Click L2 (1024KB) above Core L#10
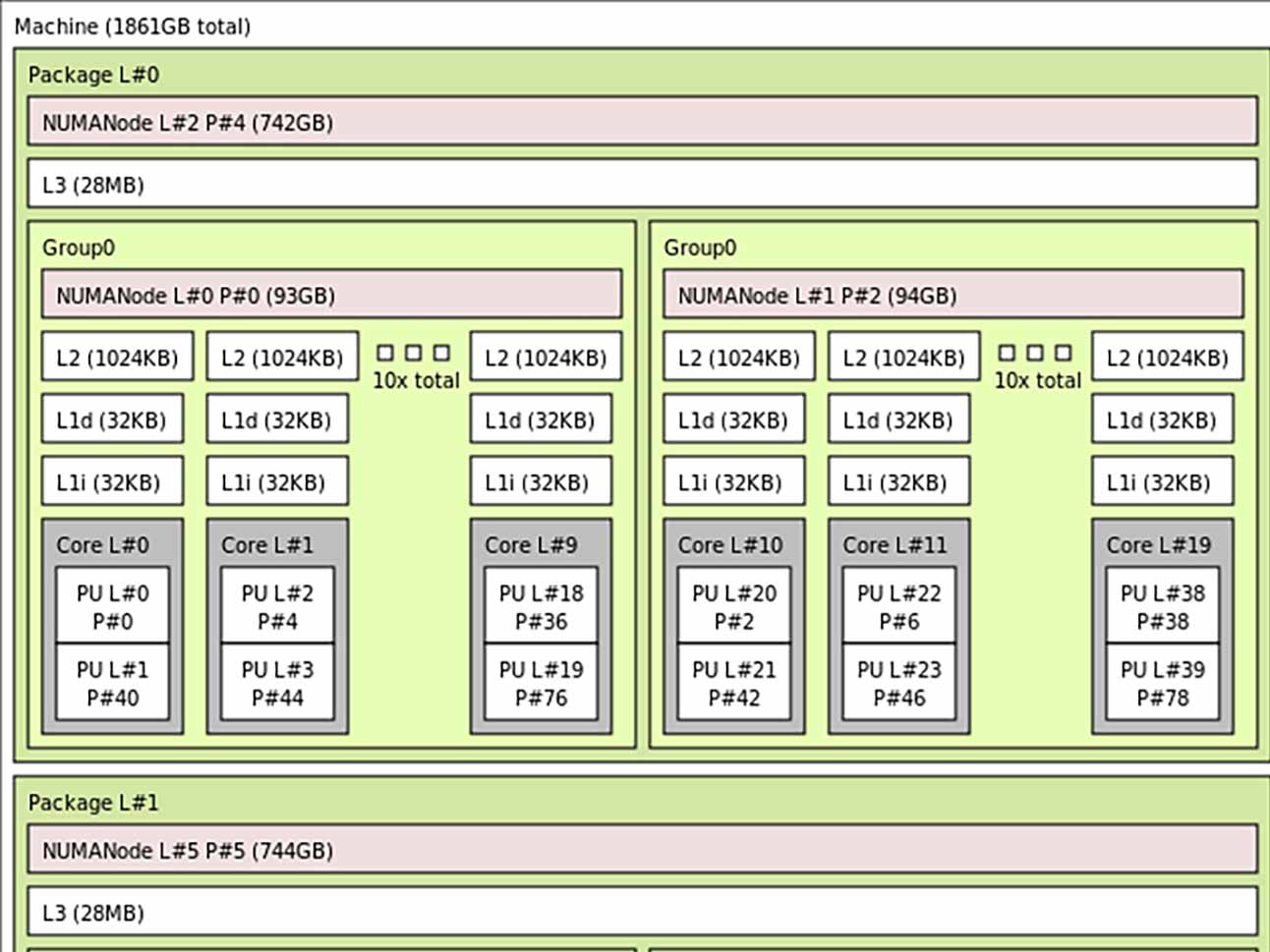The height and width of the screenshot is (952, 1270). pyautogui.click(x=739, y=357)
